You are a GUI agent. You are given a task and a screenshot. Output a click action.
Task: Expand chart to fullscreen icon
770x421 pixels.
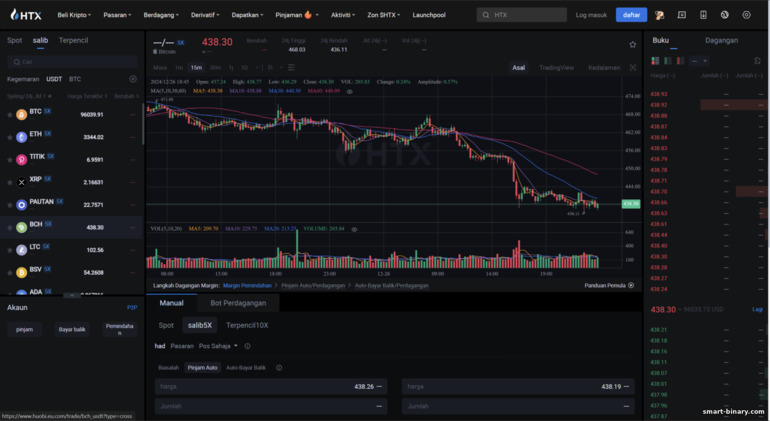pos(633,68)
